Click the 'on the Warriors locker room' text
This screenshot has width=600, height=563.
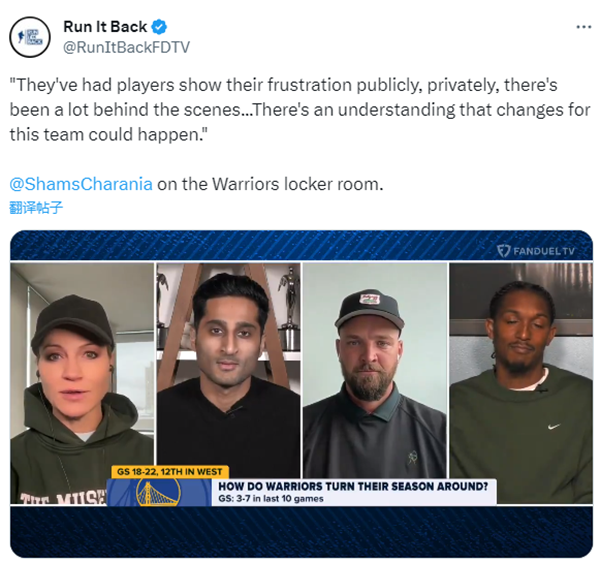tap(270, 184)
